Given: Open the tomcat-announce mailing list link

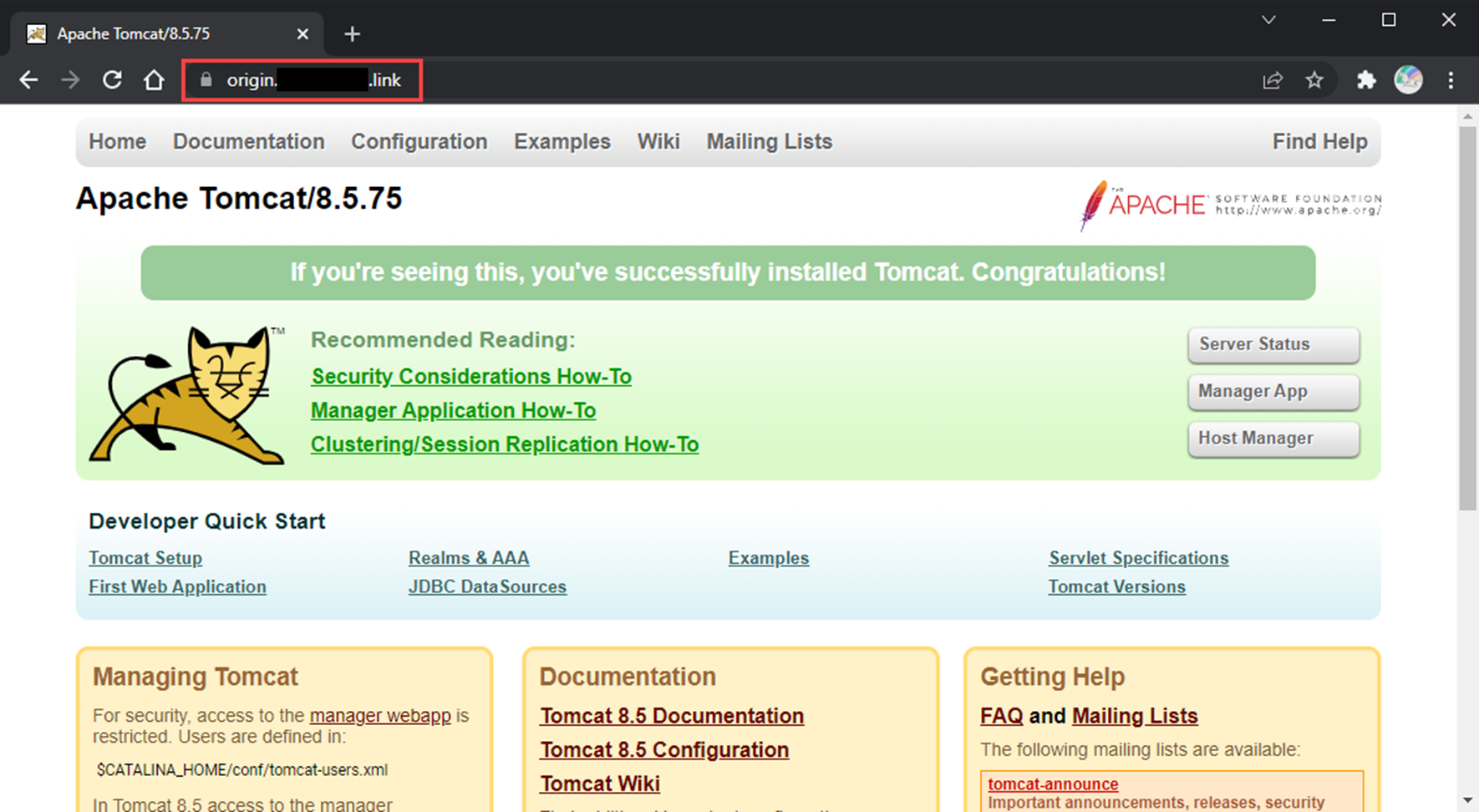Looking at the screenshot, I should [x=1053, y=784].
